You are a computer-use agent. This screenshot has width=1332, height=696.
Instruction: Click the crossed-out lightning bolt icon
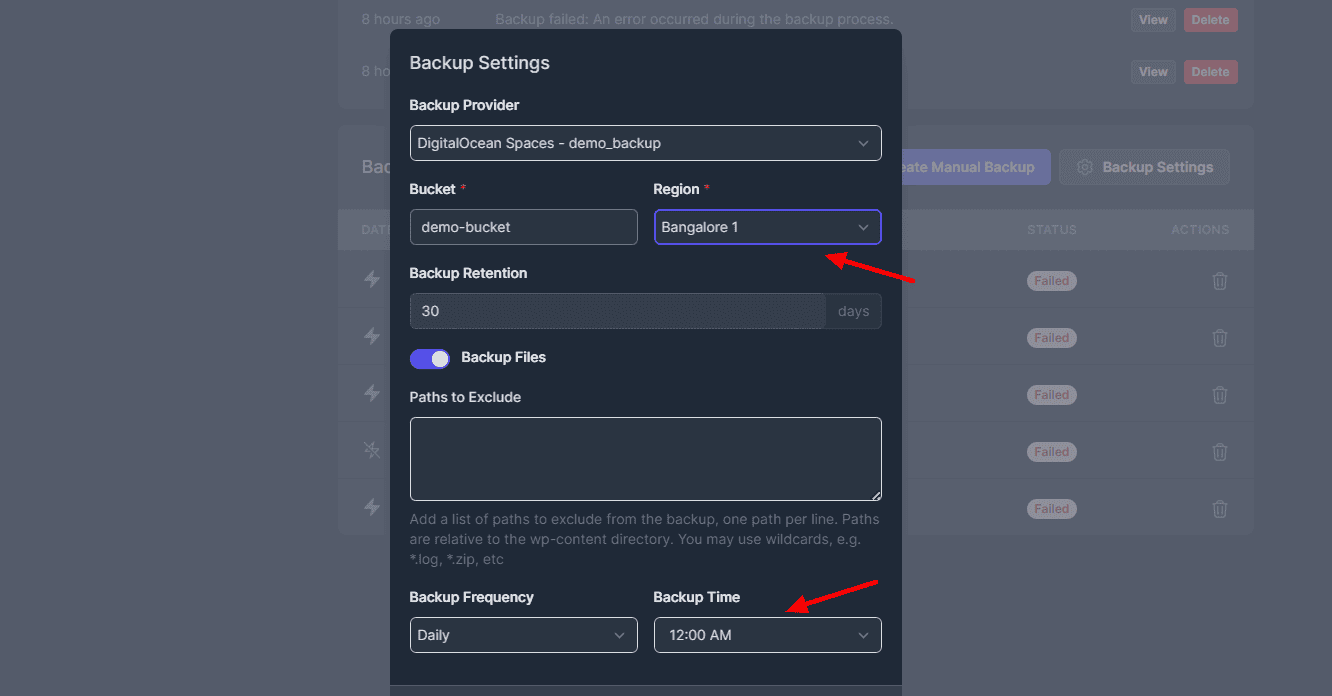[x=372, y=451]
